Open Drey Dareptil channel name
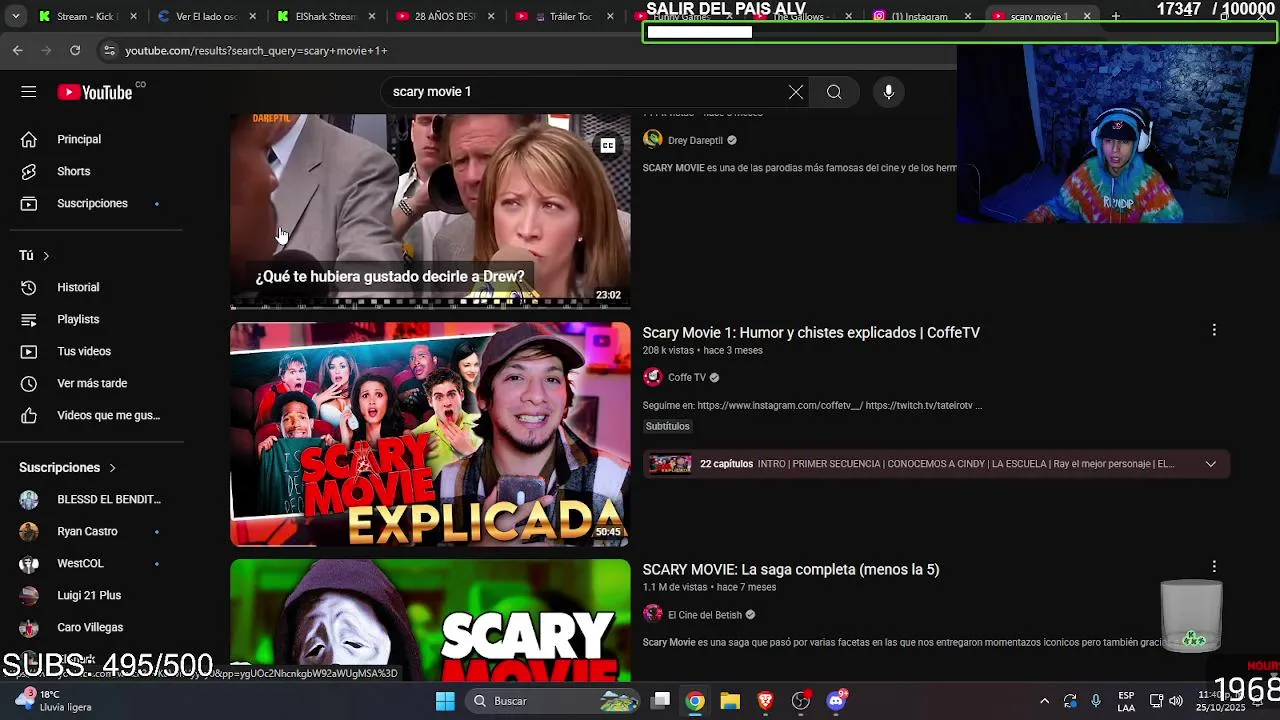This screenshot has width=1280, height=720. point(695,140)
